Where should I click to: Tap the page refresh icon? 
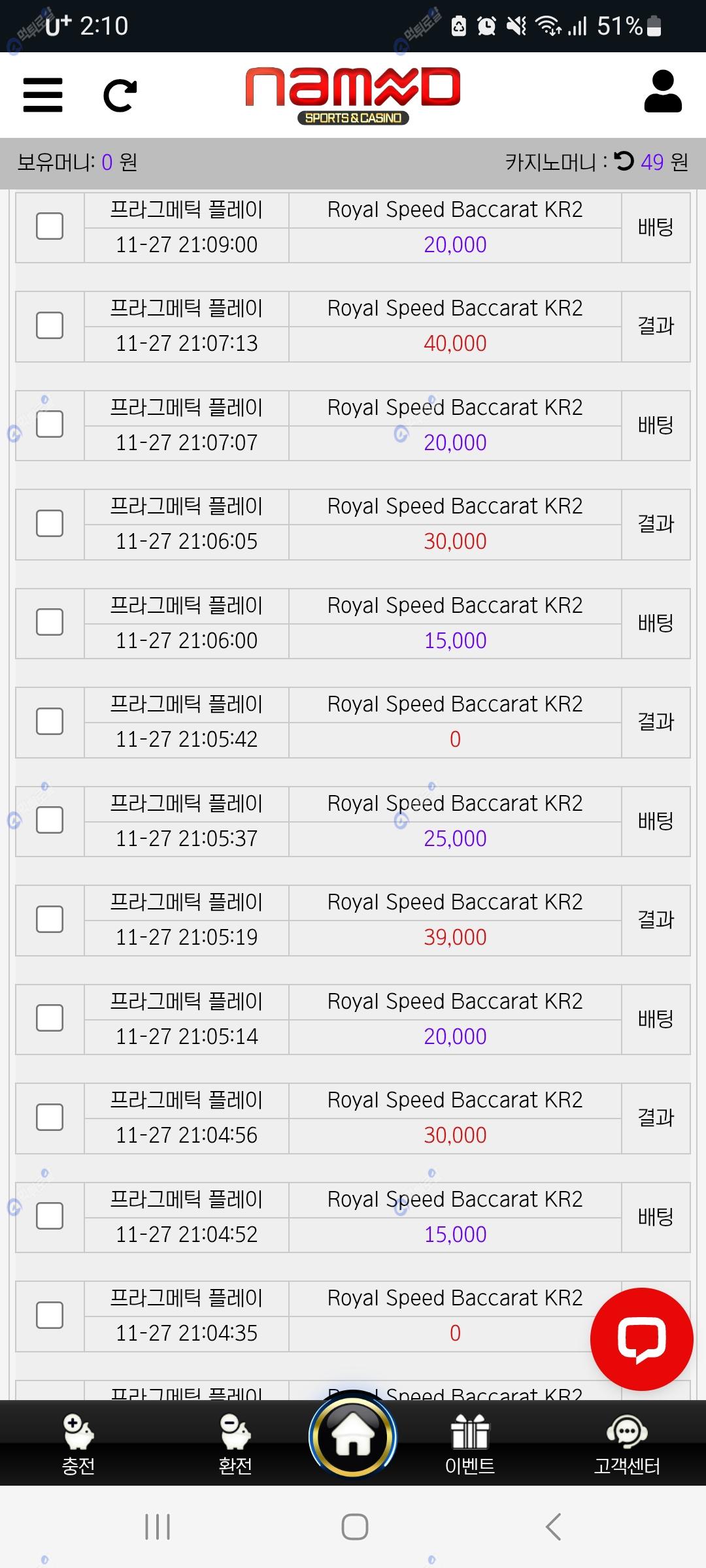tap(120, 95)
